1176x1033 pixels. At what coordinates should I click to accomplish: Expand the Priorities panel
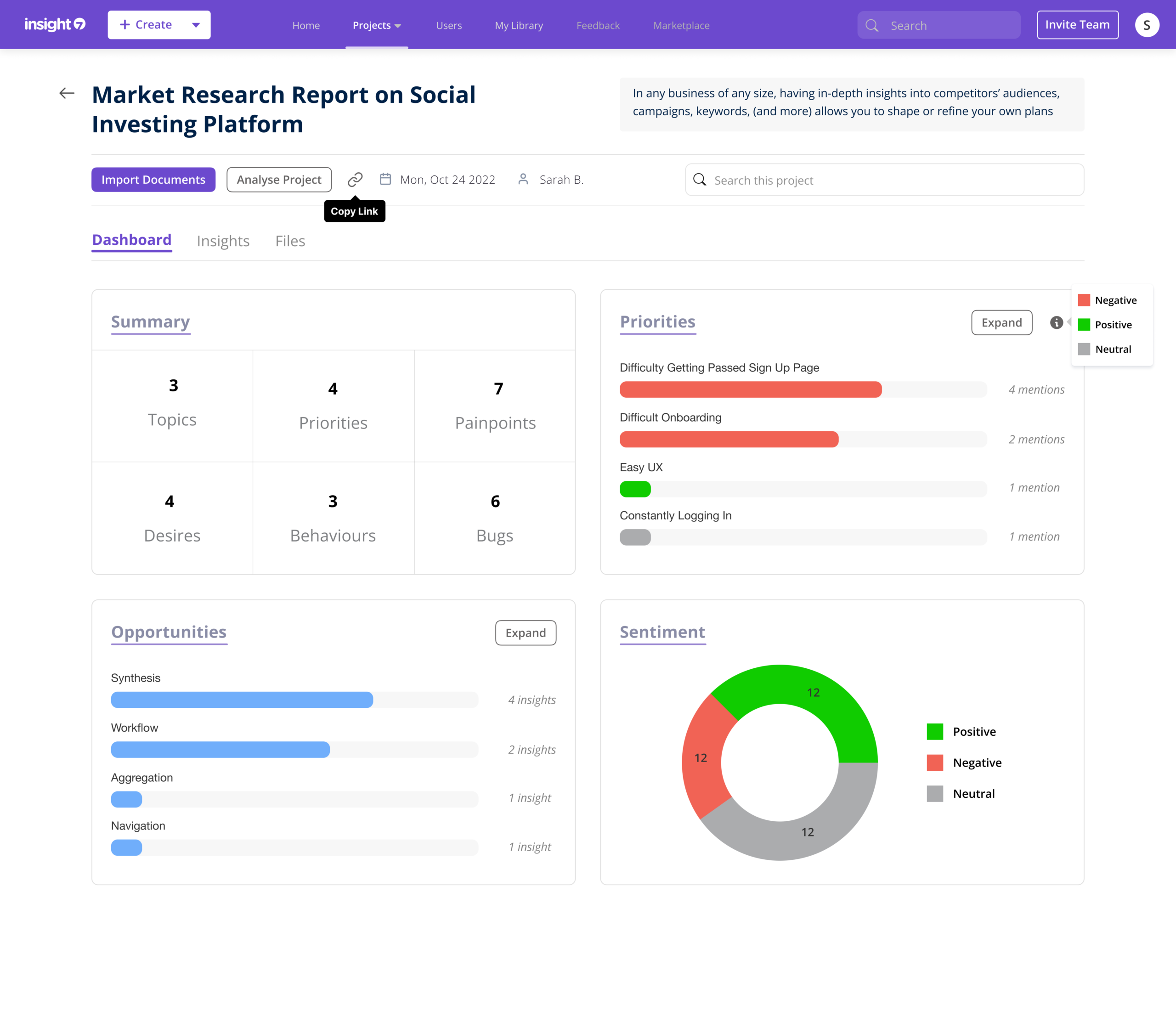point(1001,322)
